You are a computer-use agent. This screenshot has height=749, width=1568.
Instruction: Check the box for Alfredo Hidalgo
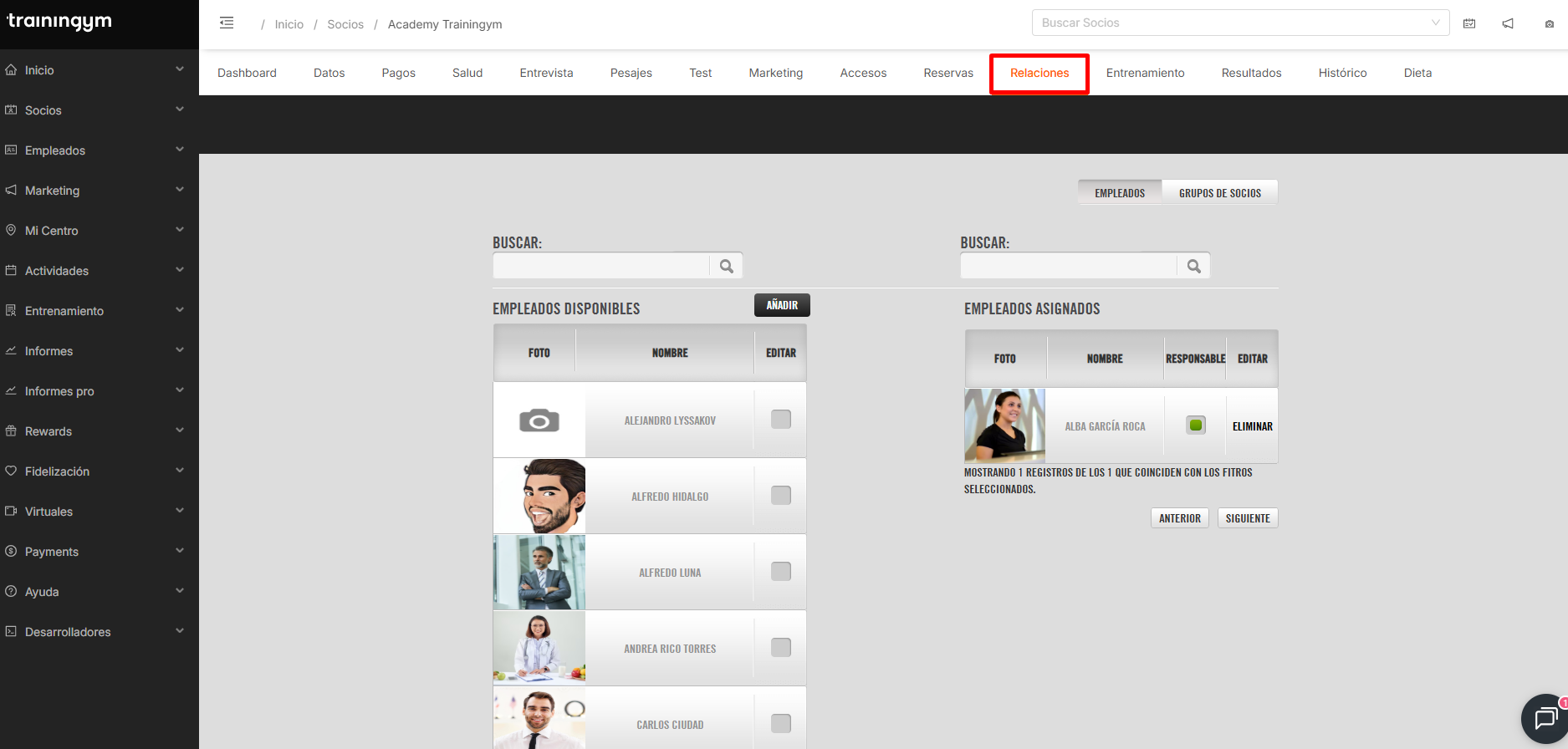click(x=780, y=496)
